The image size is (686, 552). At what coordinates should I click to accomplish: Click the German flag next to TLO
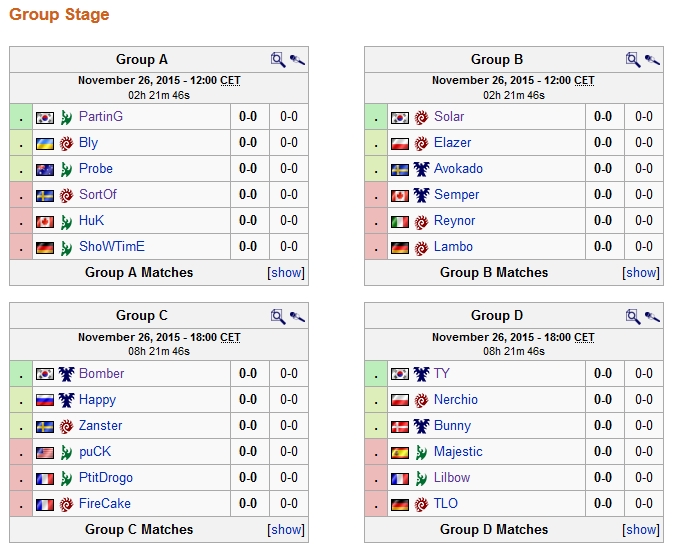coord(400,504)
